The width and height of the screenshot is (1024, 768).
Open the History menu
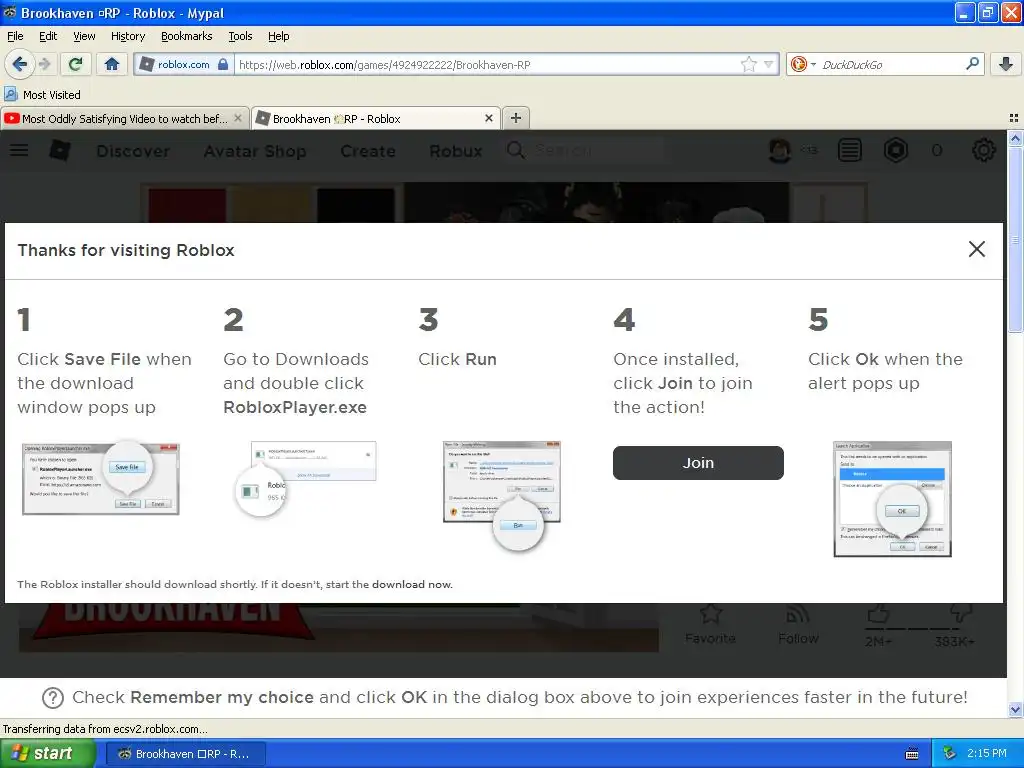[128, 36]
